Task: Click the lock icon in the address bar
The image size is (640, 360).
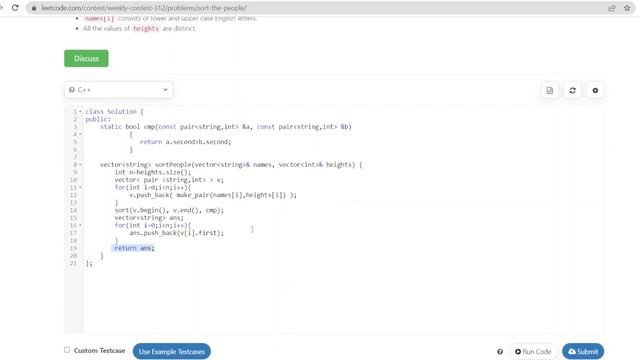Action: tap(34, 8)
